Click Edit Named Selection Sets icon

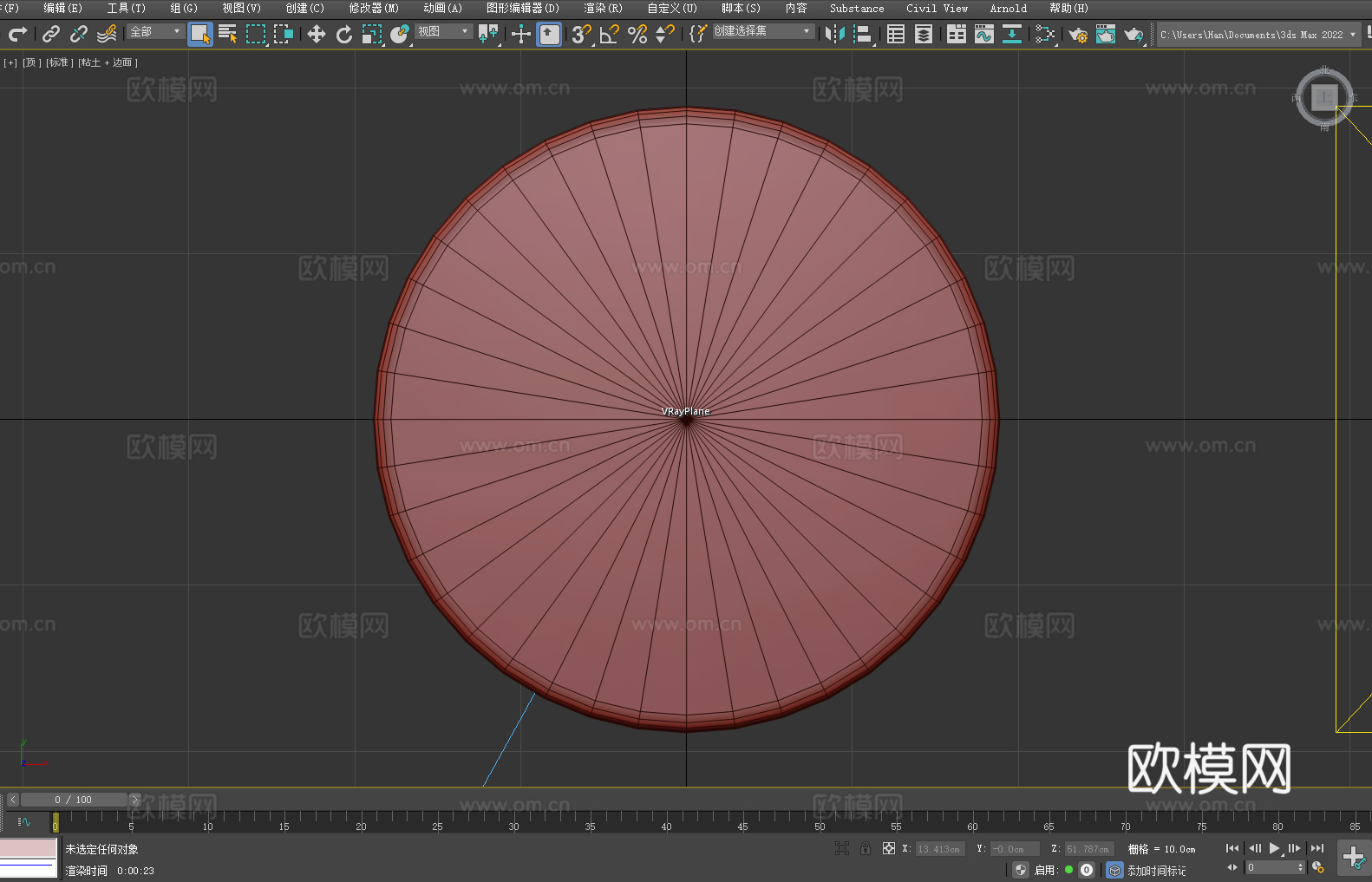698,34
